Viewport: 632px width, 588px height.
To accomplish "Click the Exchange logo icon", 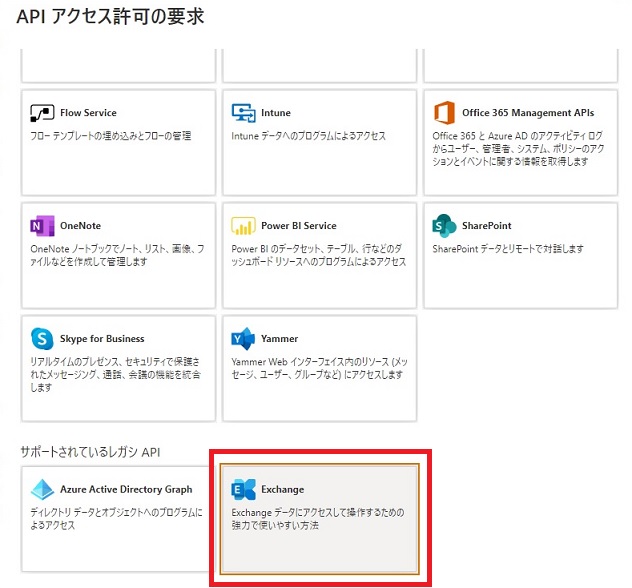I will [243, 489].
